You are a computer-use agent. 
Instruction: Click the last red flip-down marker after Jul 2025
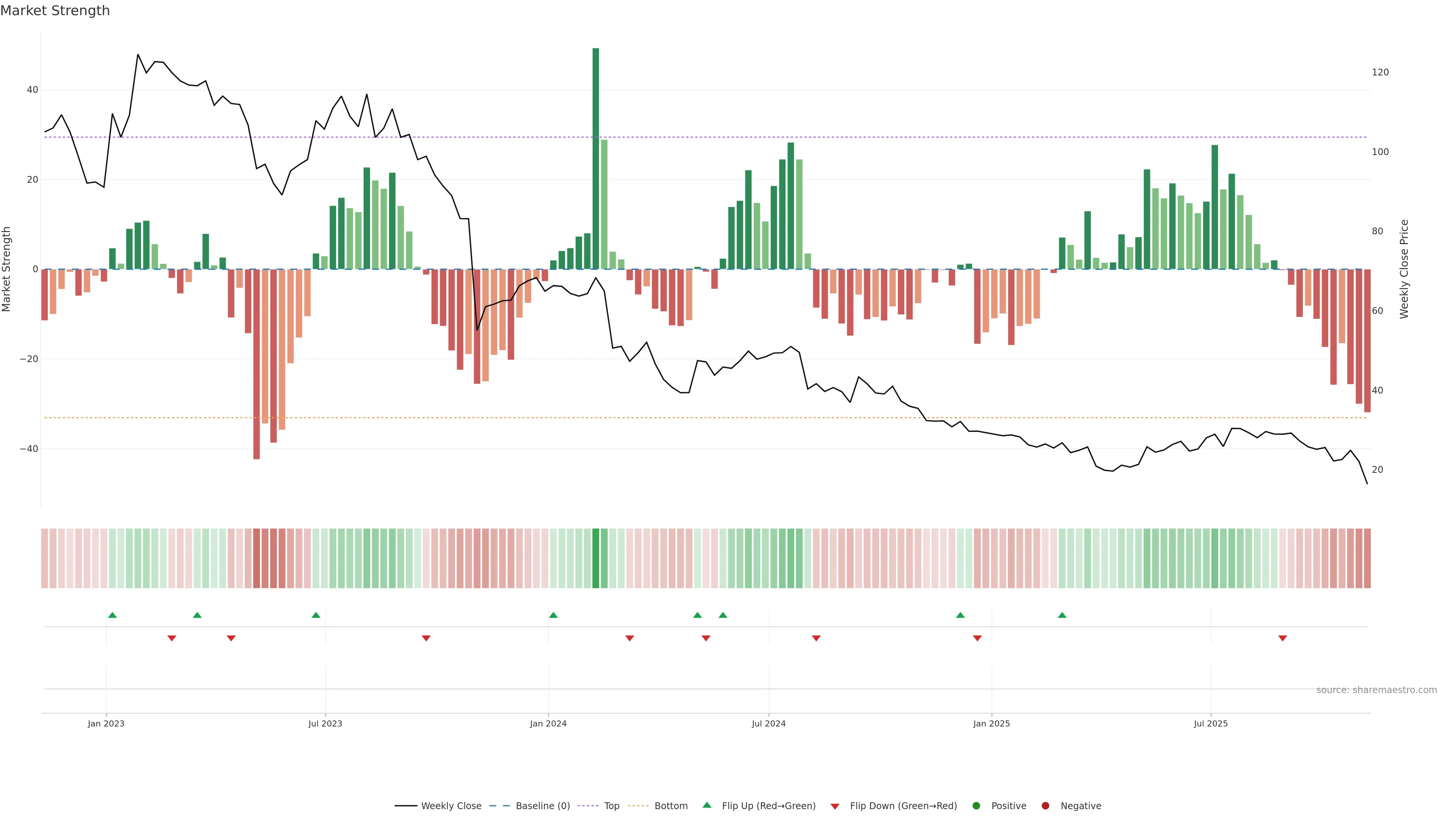pos(1282,638)
